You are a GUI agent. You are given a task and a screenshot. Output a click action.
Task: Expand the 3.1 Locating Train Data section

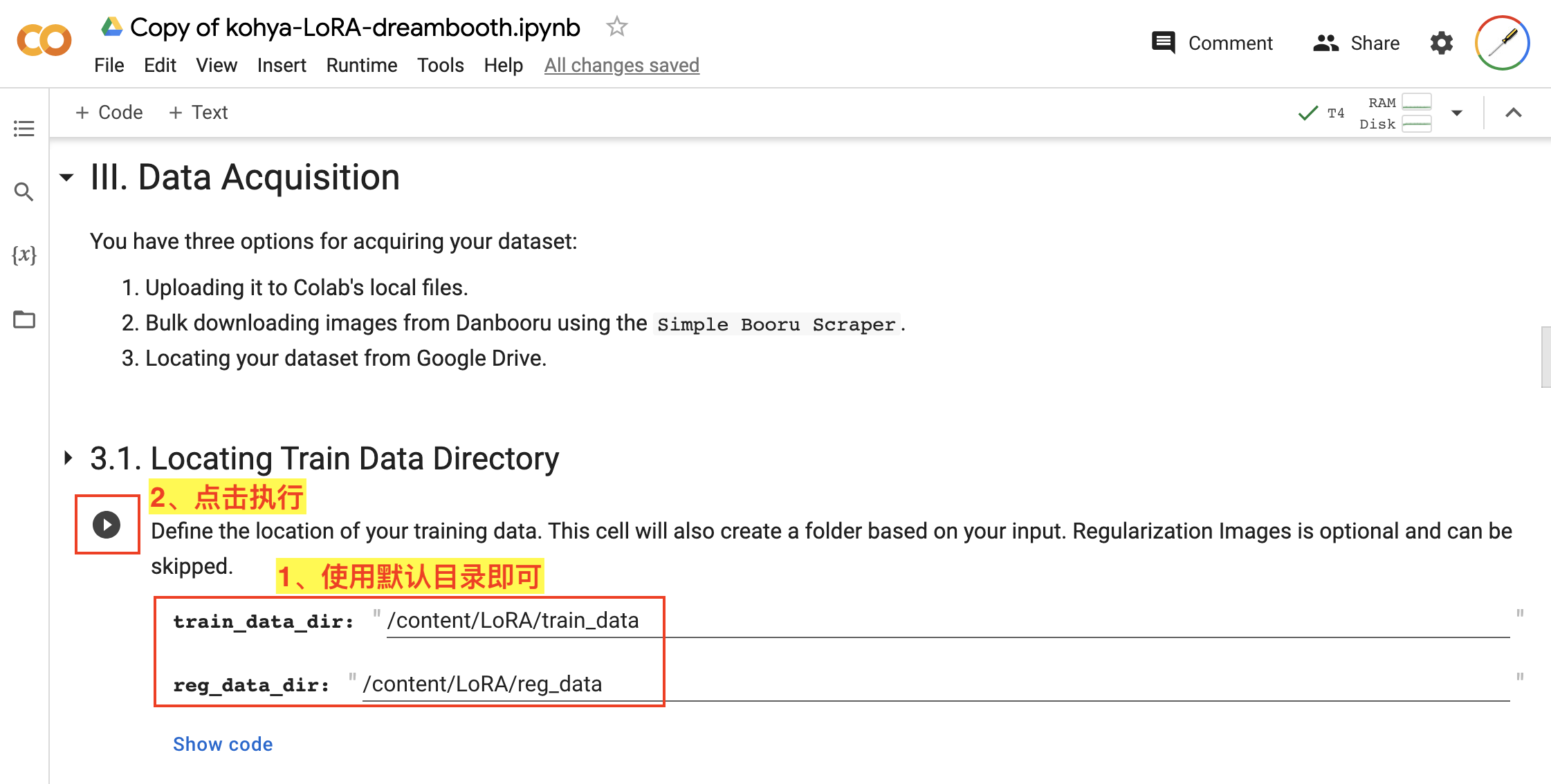[68, 458]
